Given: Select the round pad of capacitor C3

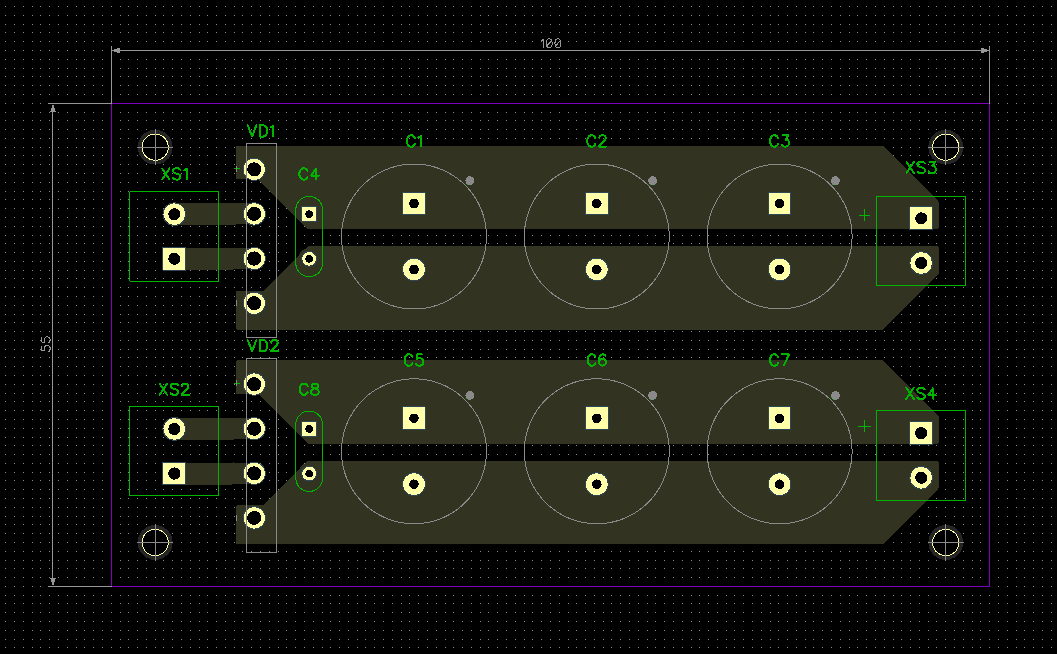Looking at the screenshot, I should pos(779,269).
